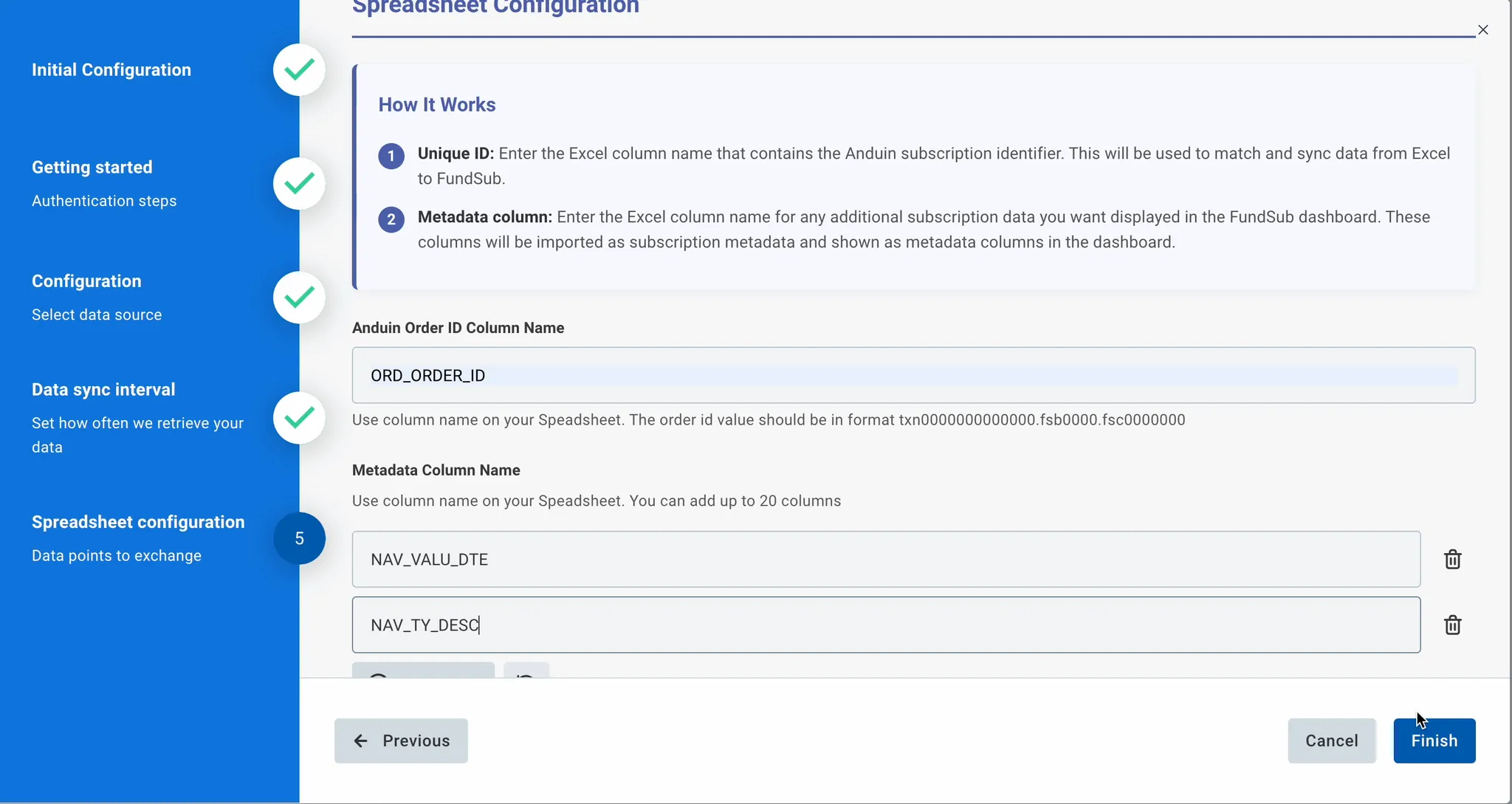Click the Finish button
Image resolution: width=1512 pixels, height=804 pixels.
(x=1434, y=741)
